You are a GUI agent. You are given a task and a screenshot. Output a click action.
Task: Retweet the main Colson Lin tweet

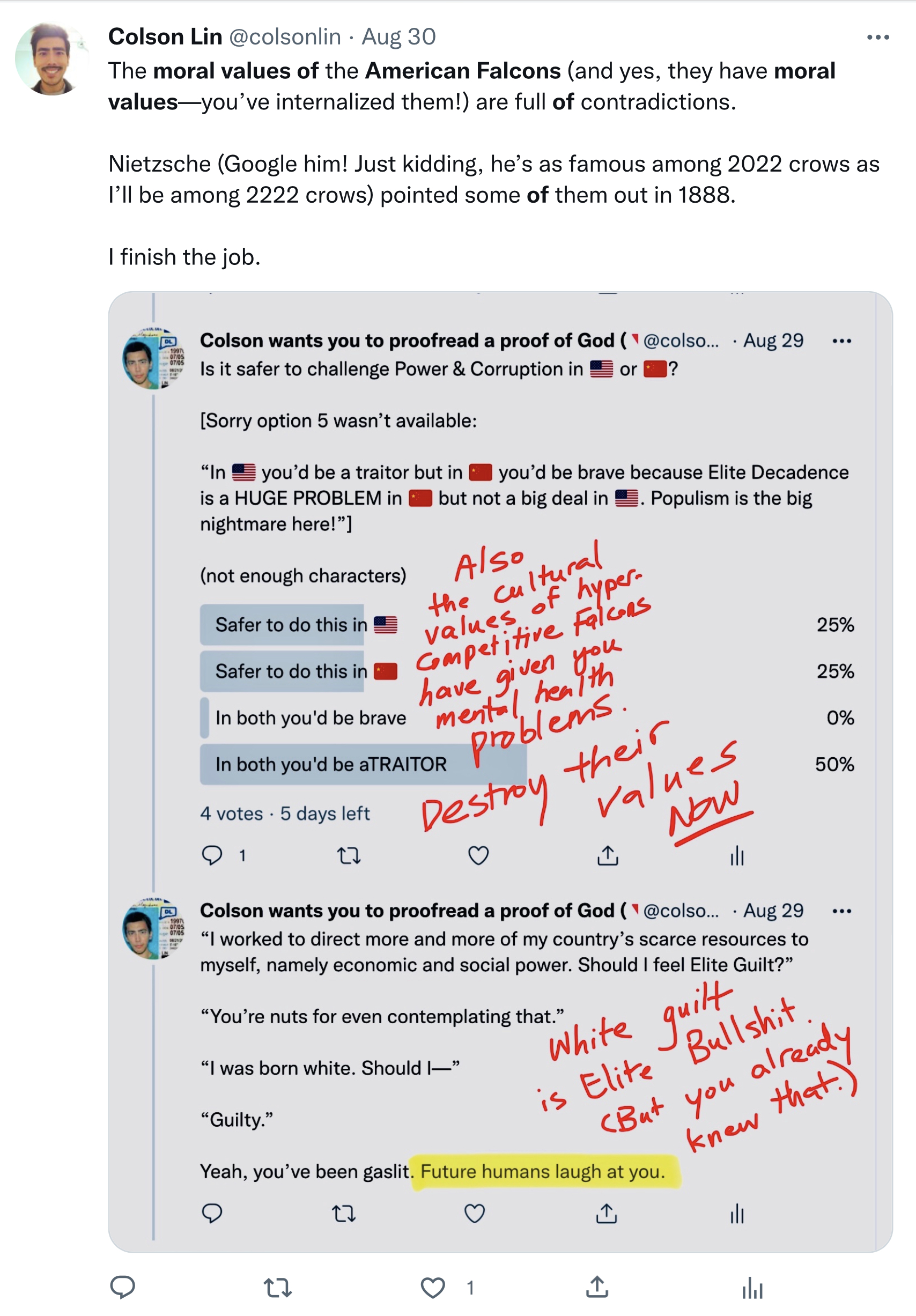click(x=278, y=1288)
